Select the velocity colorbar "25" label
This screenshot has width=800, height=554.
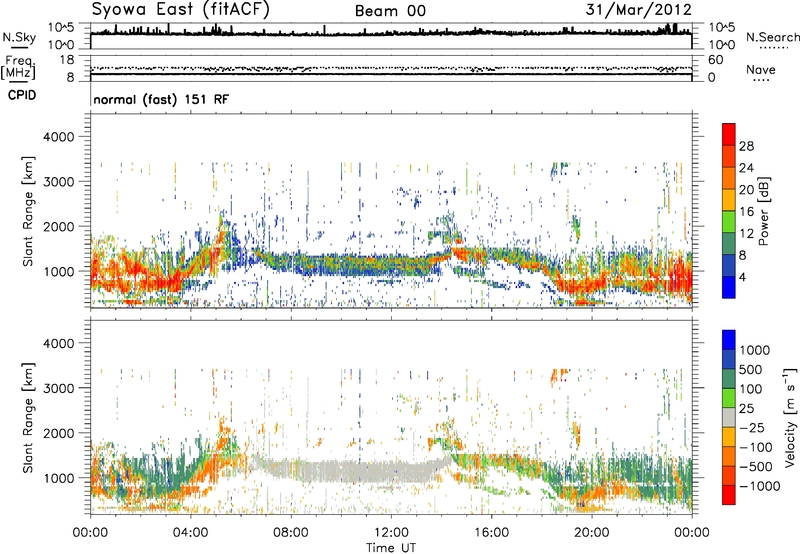[x=747, y=409]
